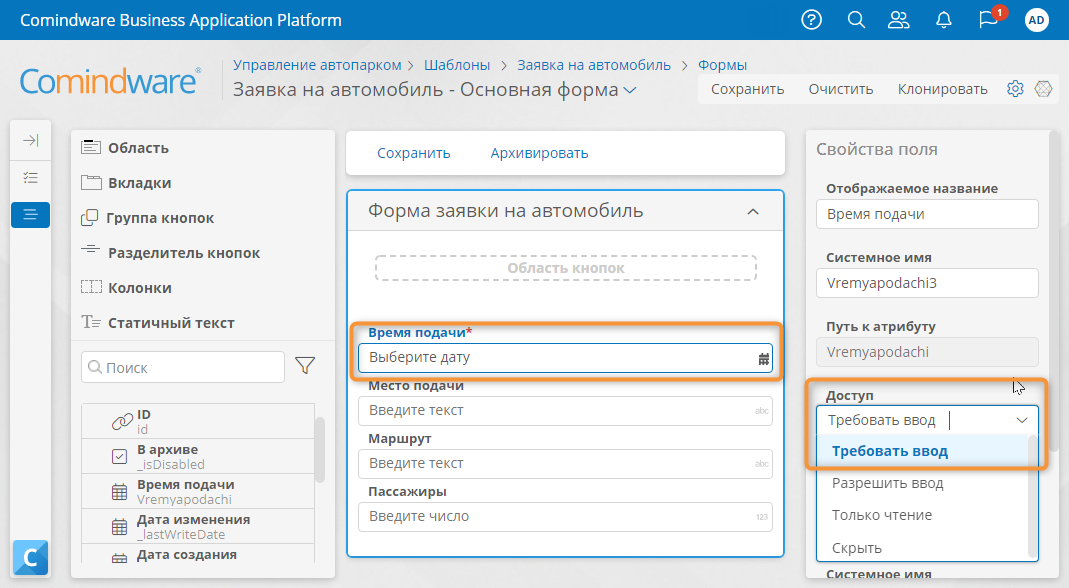The width and height of the screenshot is (1069, 588).
Task: Focus the Поиск attribute search field
Action: [x=183, y=367]
